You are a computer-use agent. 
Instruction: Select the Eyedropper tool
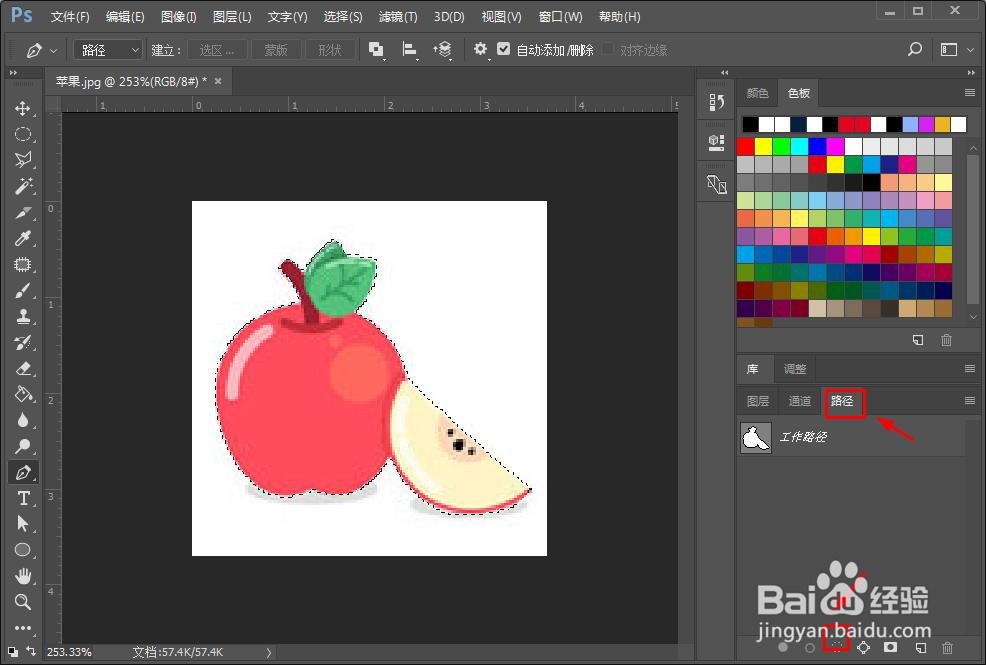[23, 238]
